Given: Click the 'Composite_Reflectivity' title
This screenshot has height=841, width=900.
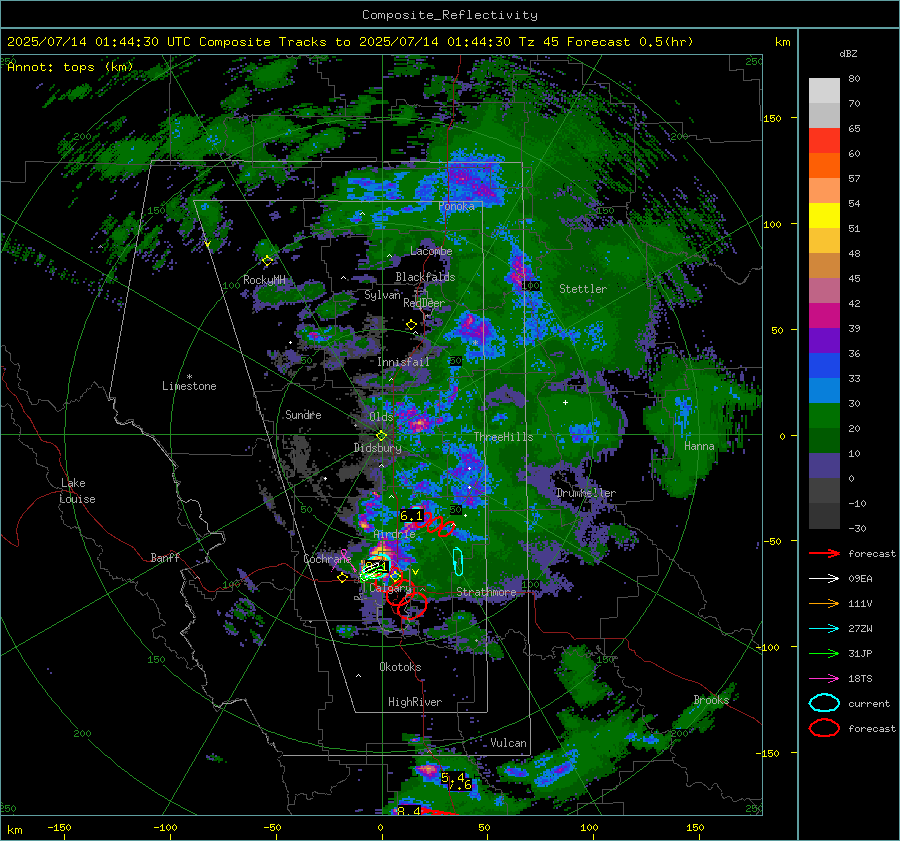Looking at the screenshot, I should tap(450, 15).
